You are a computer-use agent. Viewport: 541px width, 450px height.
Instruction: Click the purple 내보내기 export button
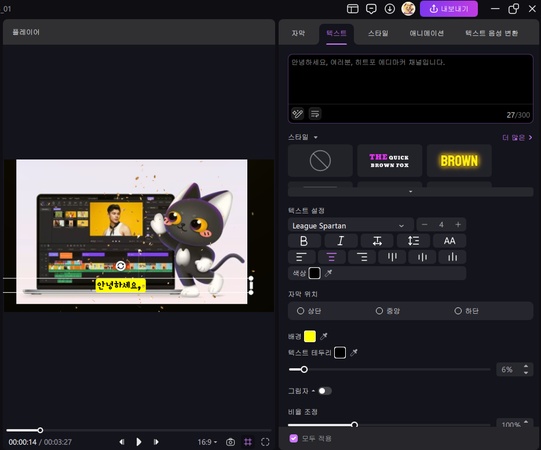[449, 9]
